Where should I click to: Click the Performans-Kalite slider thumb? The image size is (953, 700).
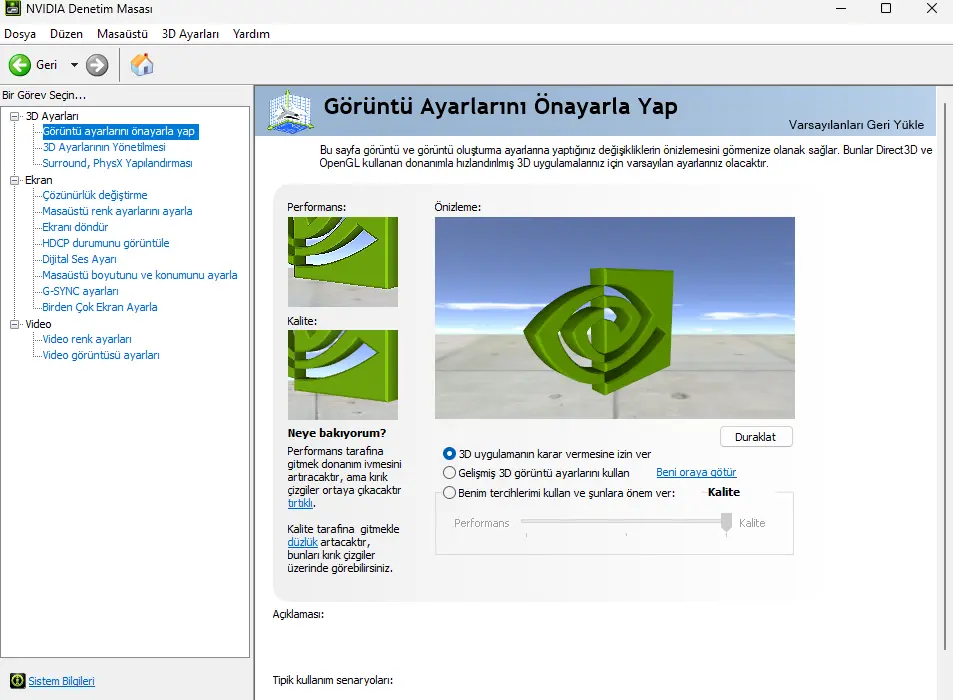click(x=726, y=522)
